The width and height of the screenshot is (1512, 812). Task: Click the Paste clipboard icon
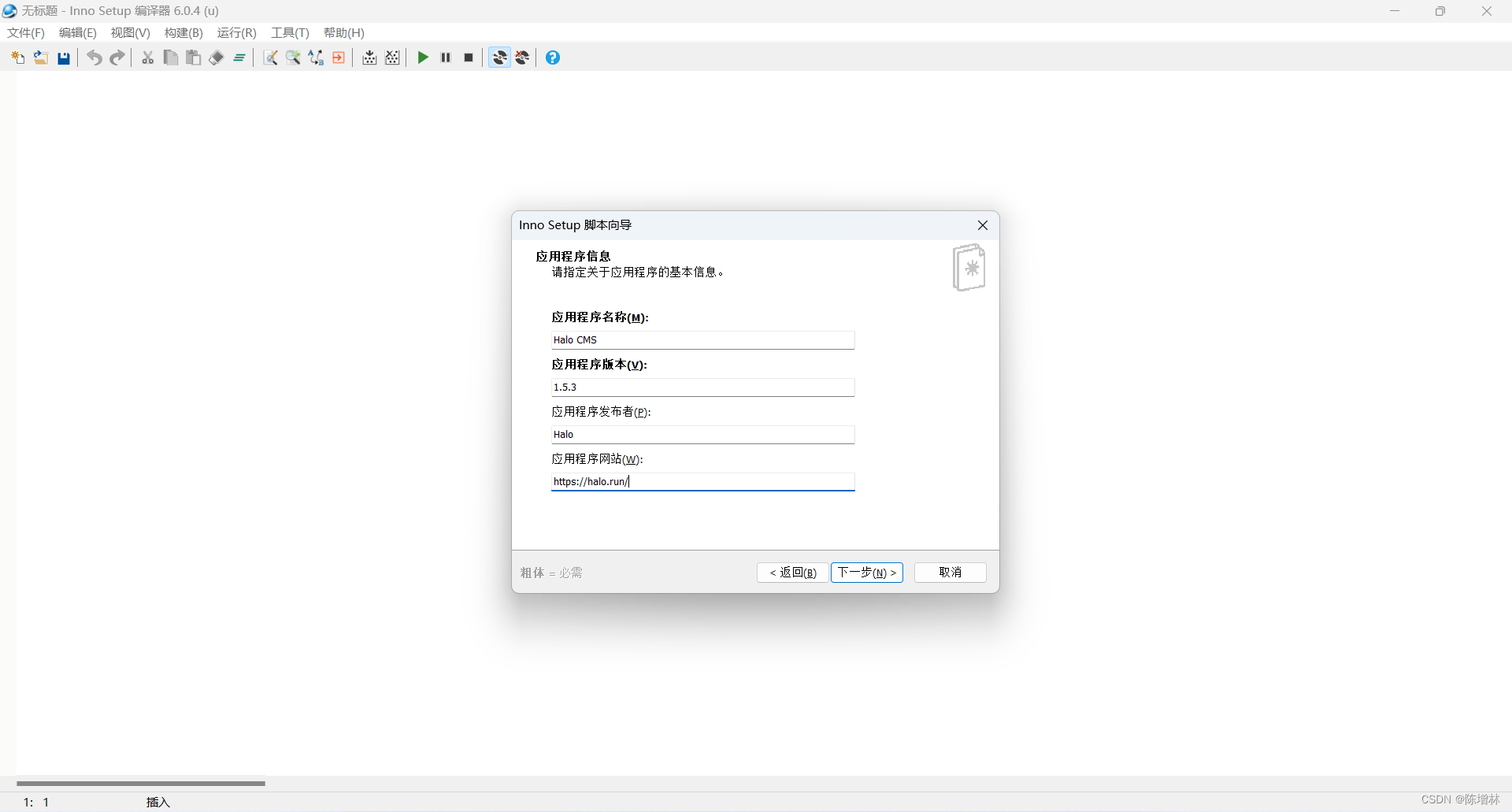pyautogui.click(x=193, y=57)
